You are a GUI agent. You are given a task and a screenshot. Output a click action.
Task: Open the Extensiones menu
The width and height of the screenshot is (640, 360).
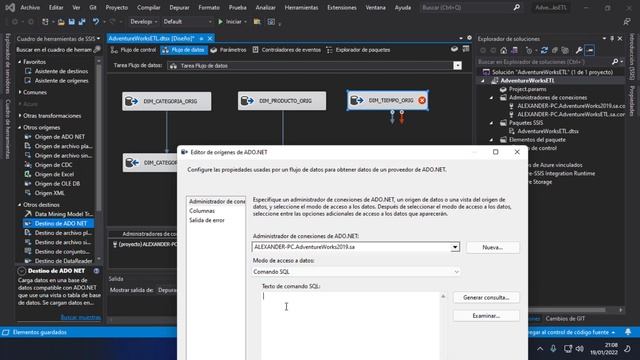pos(342,7)
